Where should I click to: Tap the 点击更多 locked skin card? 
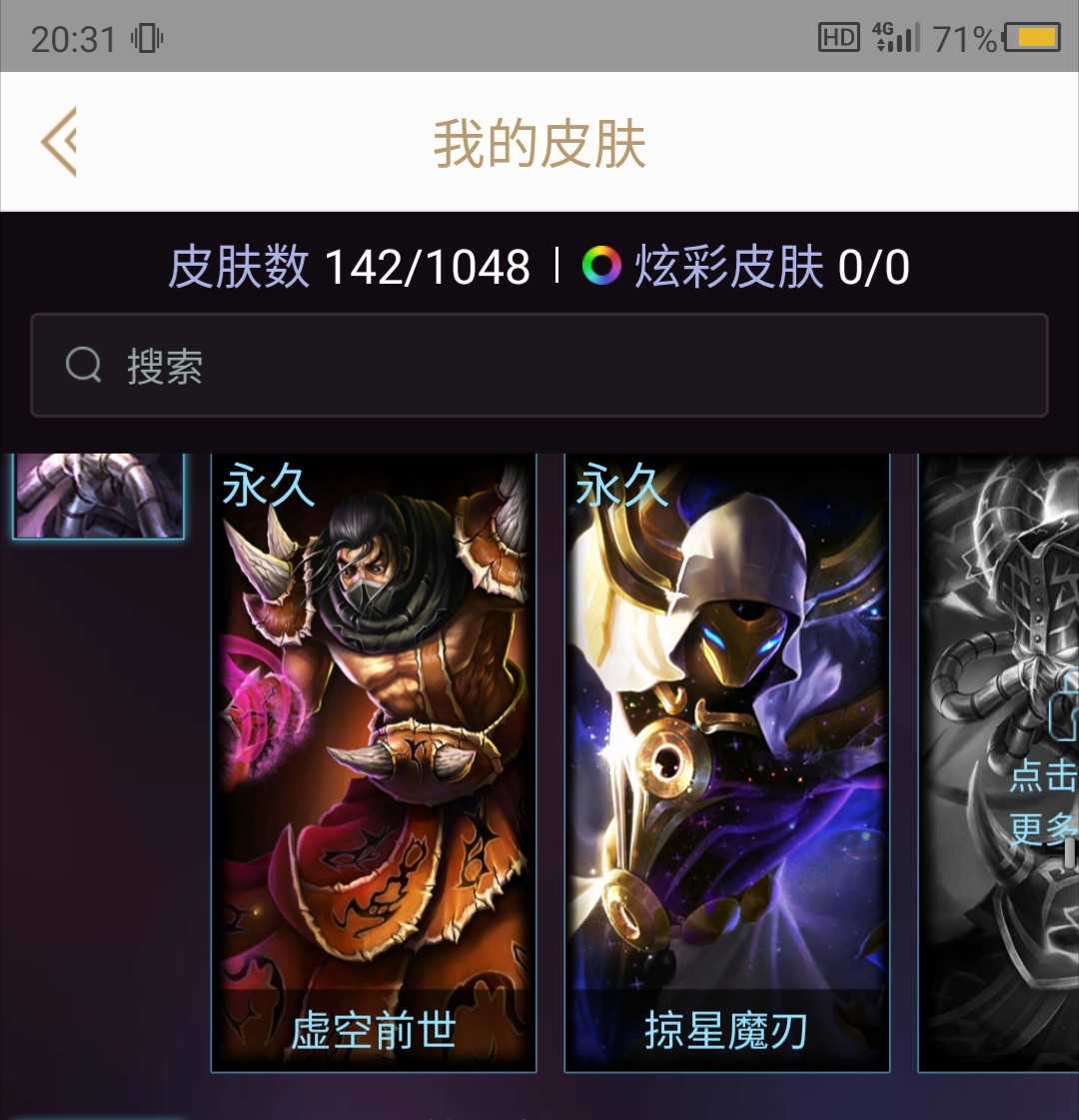click(x=998, y=762)
